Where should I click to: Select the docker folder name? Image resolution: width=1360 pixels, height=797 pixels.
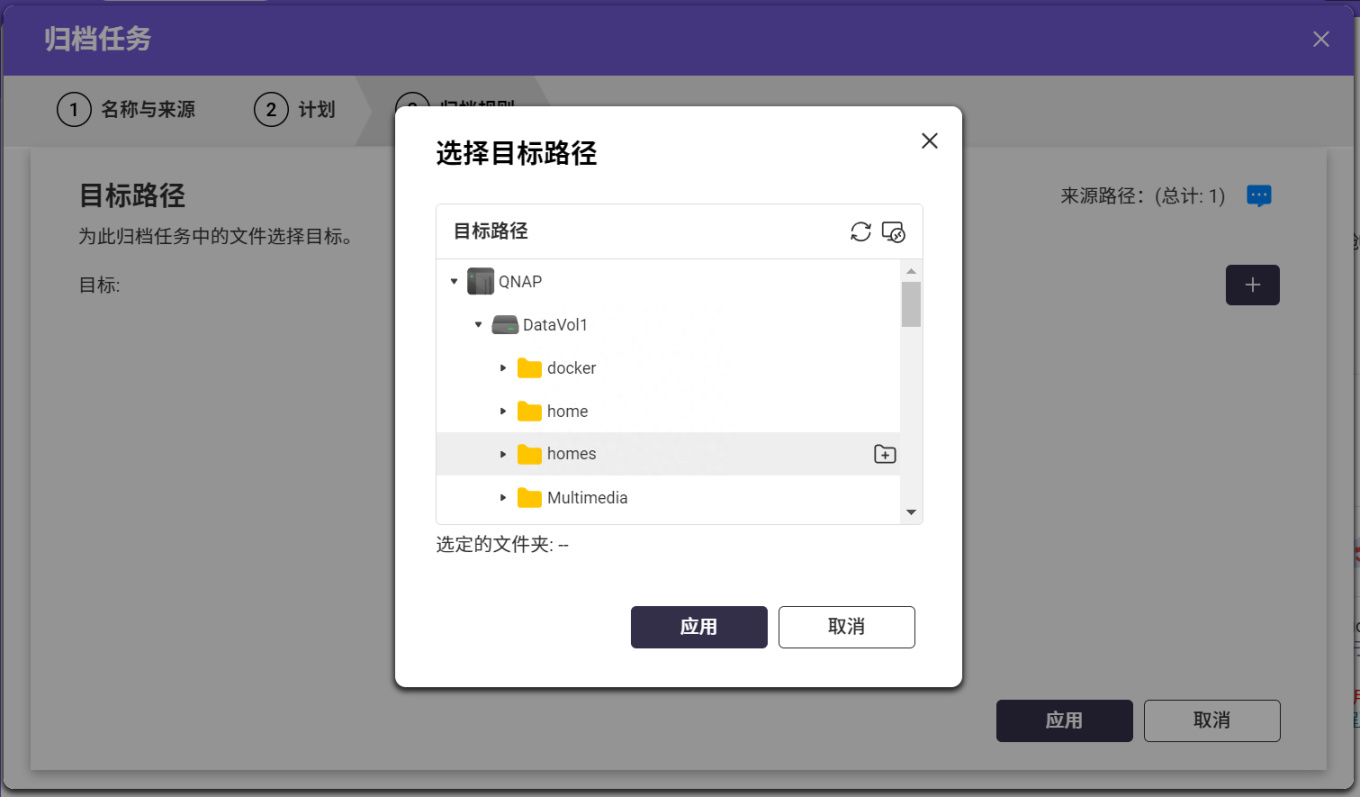pyautogui.click(x=571, y=368)
